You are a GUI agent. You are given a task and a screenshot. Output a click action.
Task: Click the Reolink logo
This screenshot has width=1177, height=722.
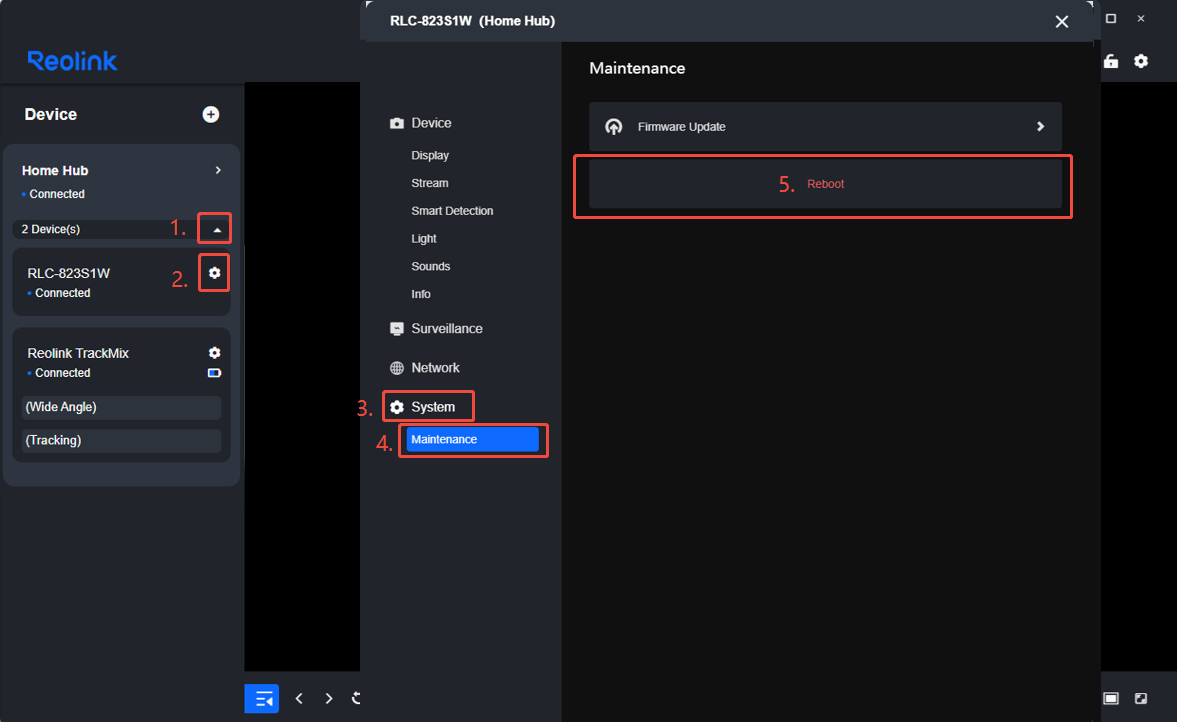[x=72, y=61]
